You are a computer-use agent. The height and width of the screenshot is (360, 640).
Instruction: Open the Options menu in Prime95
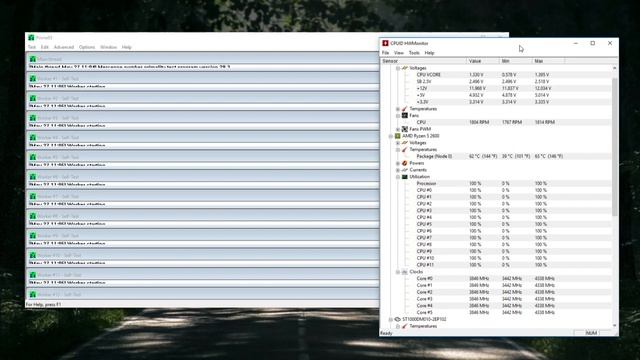[x=87, y=47]
